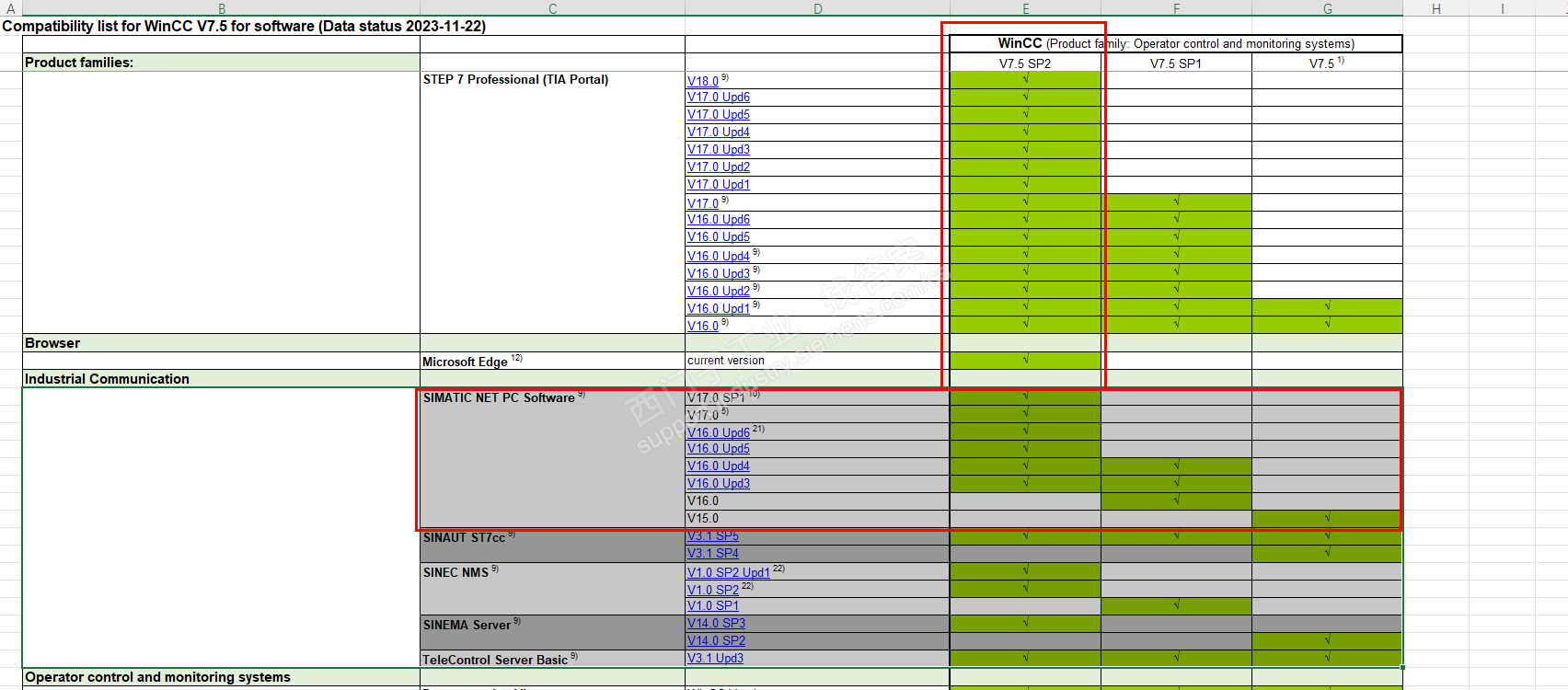Click the 'TeleControl Server Basic' cell
Screen dimensions: 1568x690
(x=553, y=659)
